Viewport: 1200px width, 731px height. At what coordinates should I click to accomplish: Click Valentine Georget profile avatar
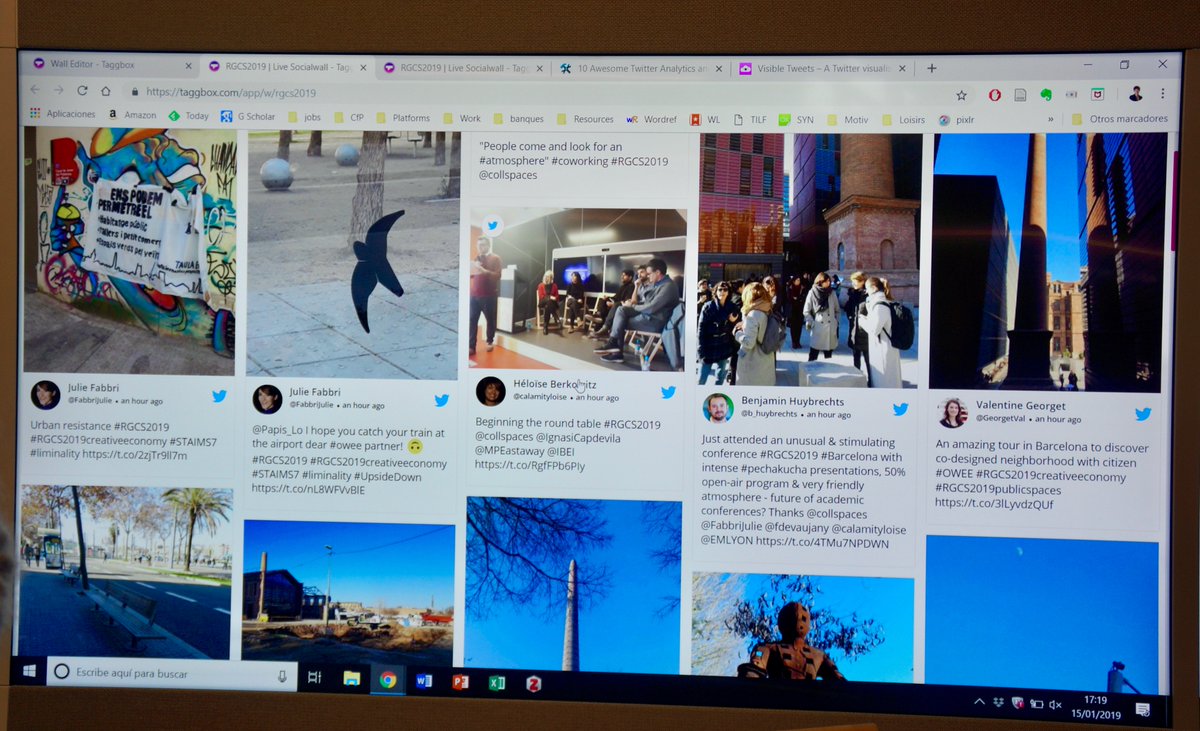(x=953, y=412)
